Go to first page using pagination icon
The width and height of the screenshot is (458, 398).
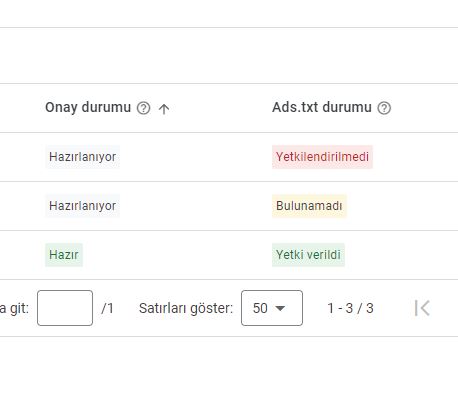point(422,308)
